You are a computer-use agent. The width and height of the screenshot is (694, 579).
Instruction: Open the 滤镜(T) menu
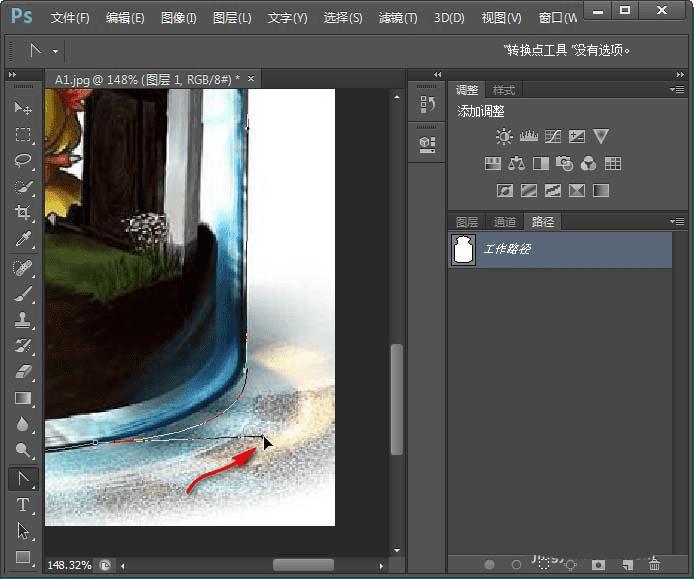tap(398, 18)
